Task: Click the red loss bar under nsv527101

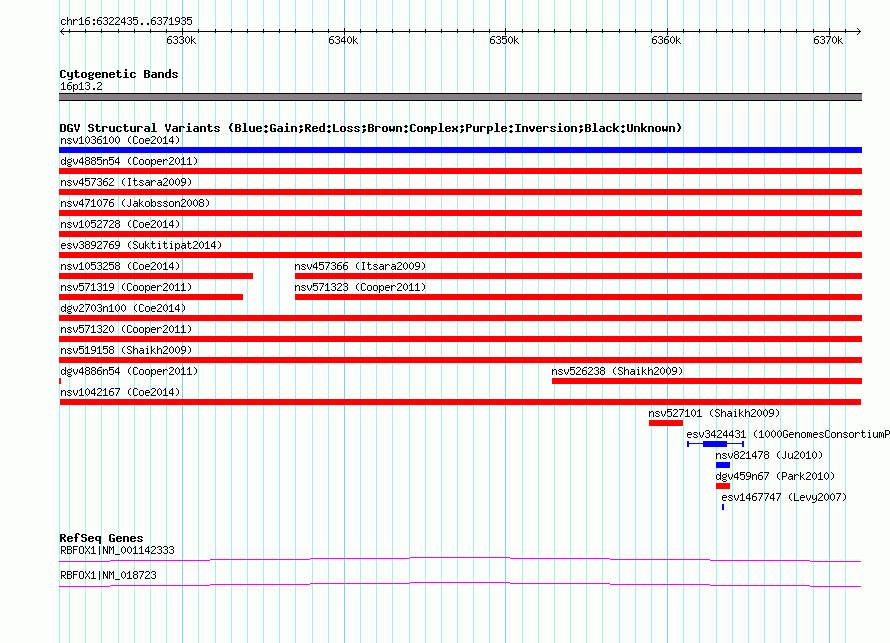Action: 666,423
